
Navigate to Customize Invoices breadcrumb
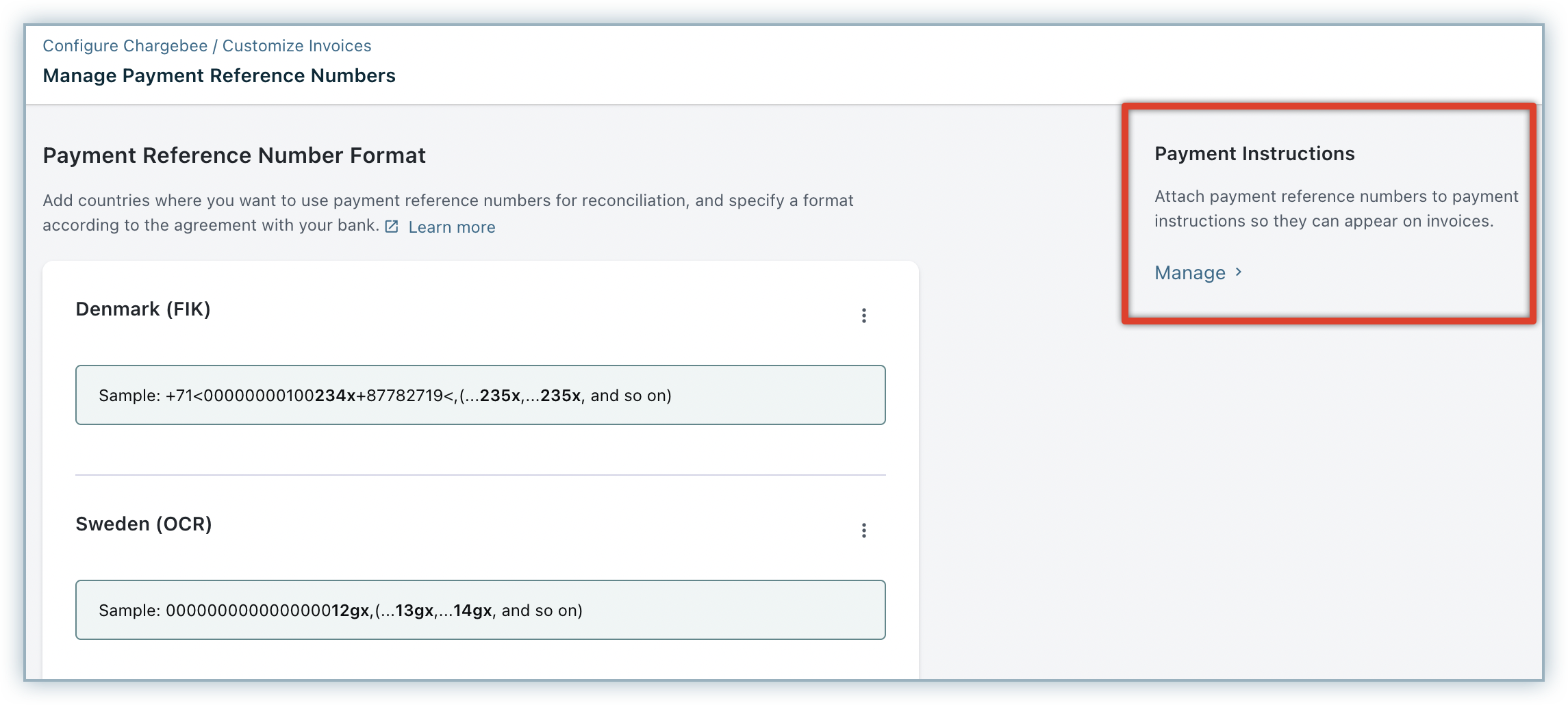pyautogui.click(x=296, y=46)
